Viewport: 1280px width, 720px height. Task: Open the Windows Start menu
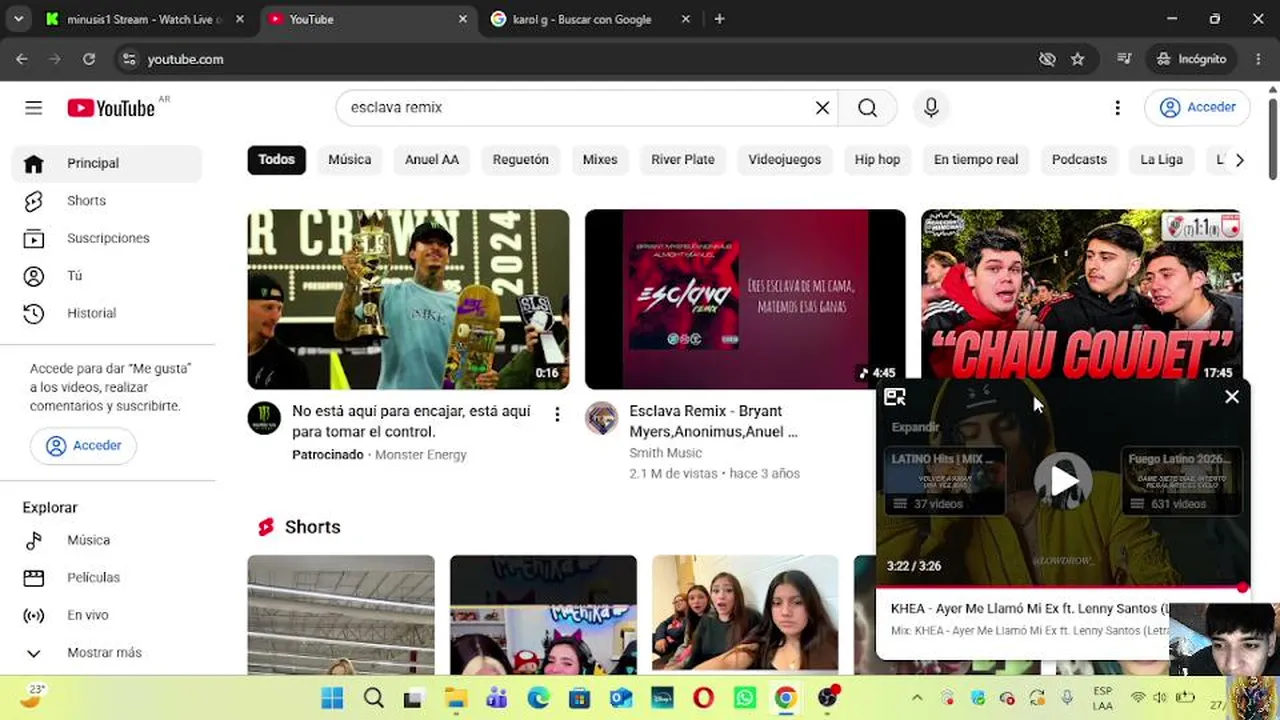[x=332, y=698]
